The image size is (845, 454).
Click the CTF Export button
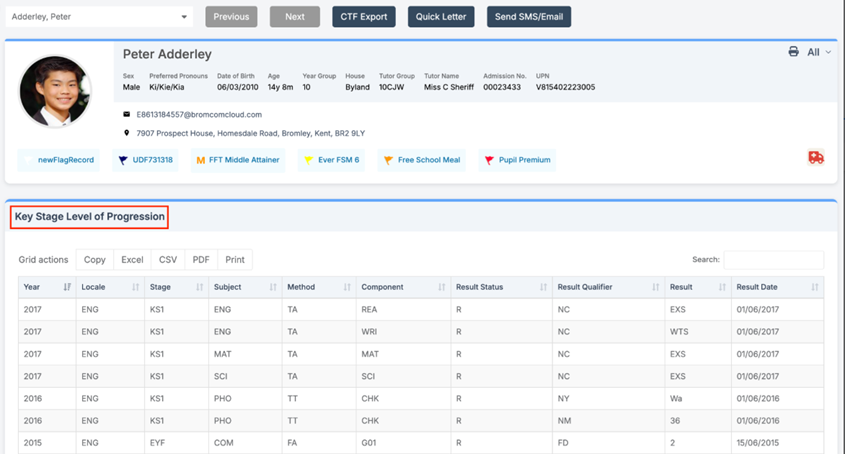pyautogui.click(x=363, y=17)
